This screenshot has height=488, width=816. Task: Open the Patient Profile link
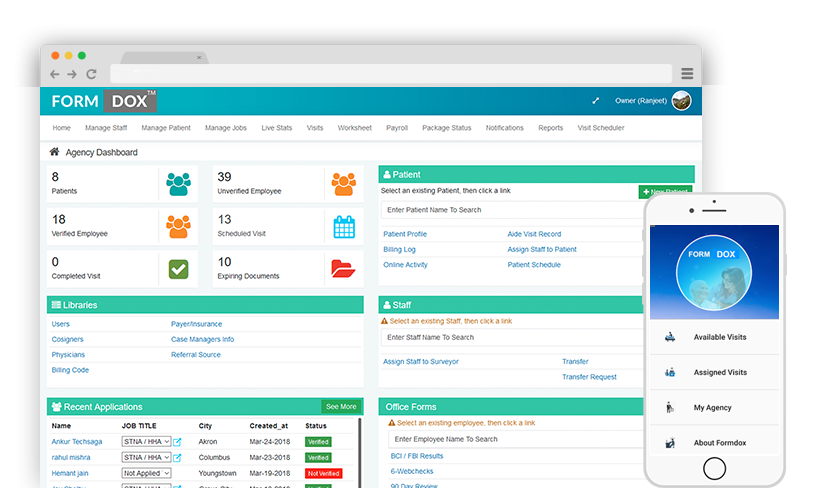pos(405,234)
